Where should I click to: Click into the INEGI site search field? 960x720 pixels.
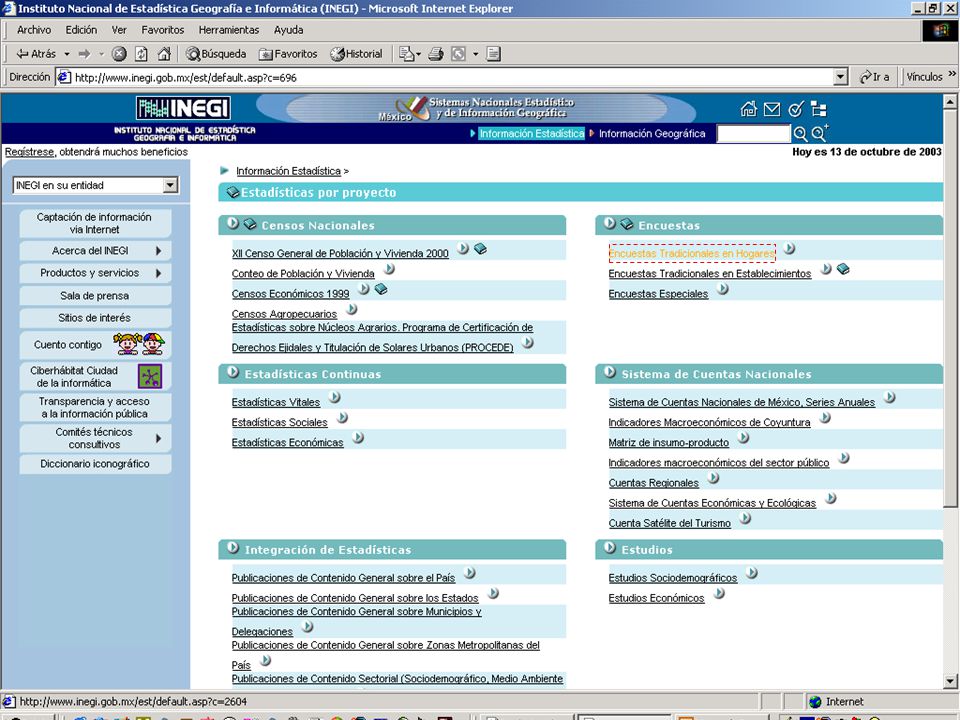[x=754, y=133]
